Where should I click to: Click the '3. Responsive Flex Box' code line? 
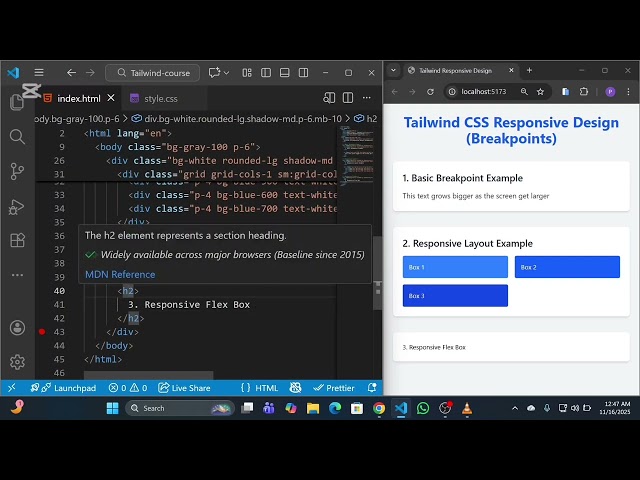[x=189, y=304]
